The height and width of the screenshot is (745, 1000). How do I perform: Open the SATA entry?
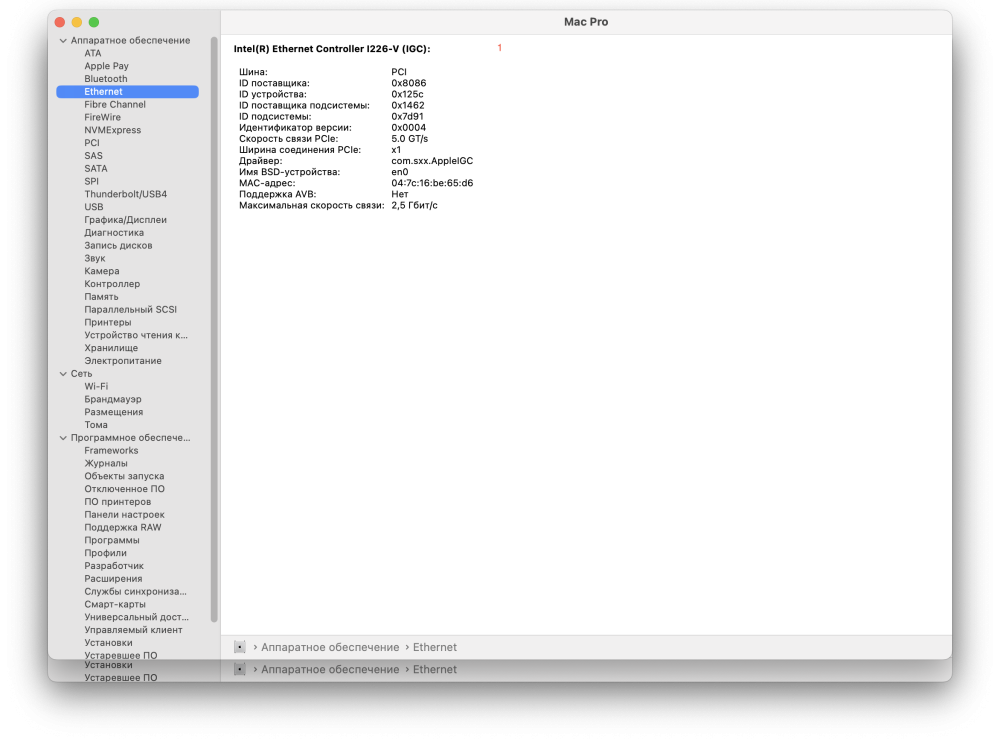coord(96,168)
